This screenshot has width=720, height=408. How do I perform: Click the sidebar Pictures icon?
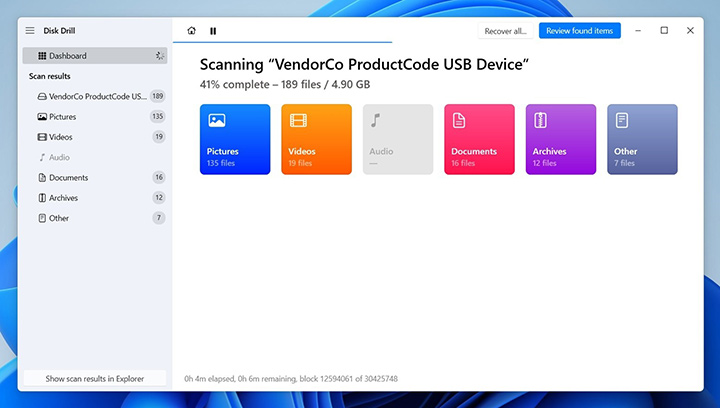pyautogui.click(x=42, y=117)
